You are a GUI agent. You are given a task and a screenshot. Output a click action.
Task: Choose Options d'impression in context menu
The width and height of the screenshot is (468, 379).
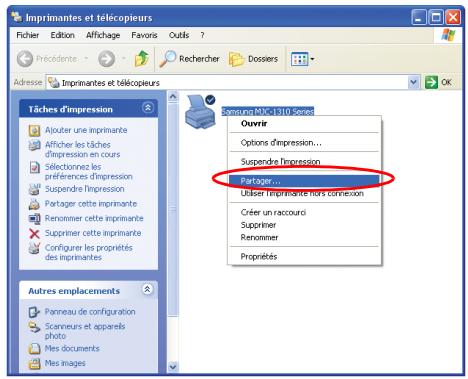click(304, 143)
